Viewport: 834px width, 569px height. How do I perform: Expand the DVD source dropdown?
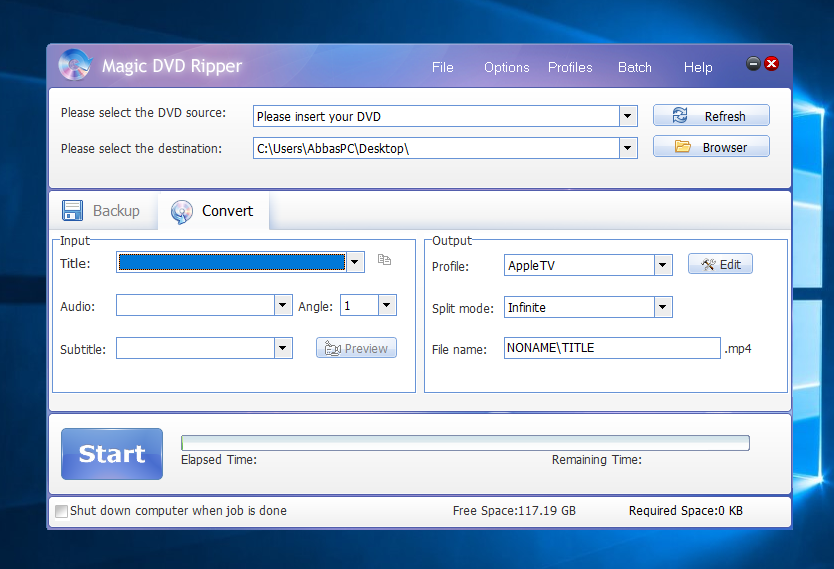pyautogui.click(x=628, y=116)
